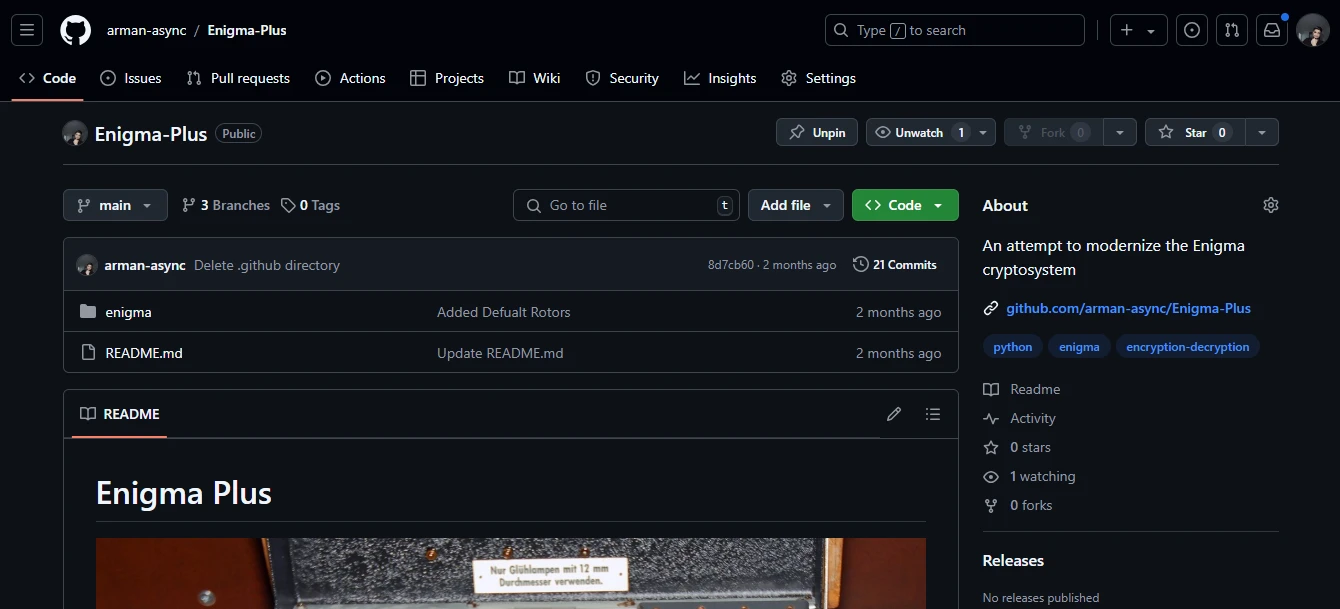
Task: Open the Pull requests tab
Action: click(x=238, y=78)
